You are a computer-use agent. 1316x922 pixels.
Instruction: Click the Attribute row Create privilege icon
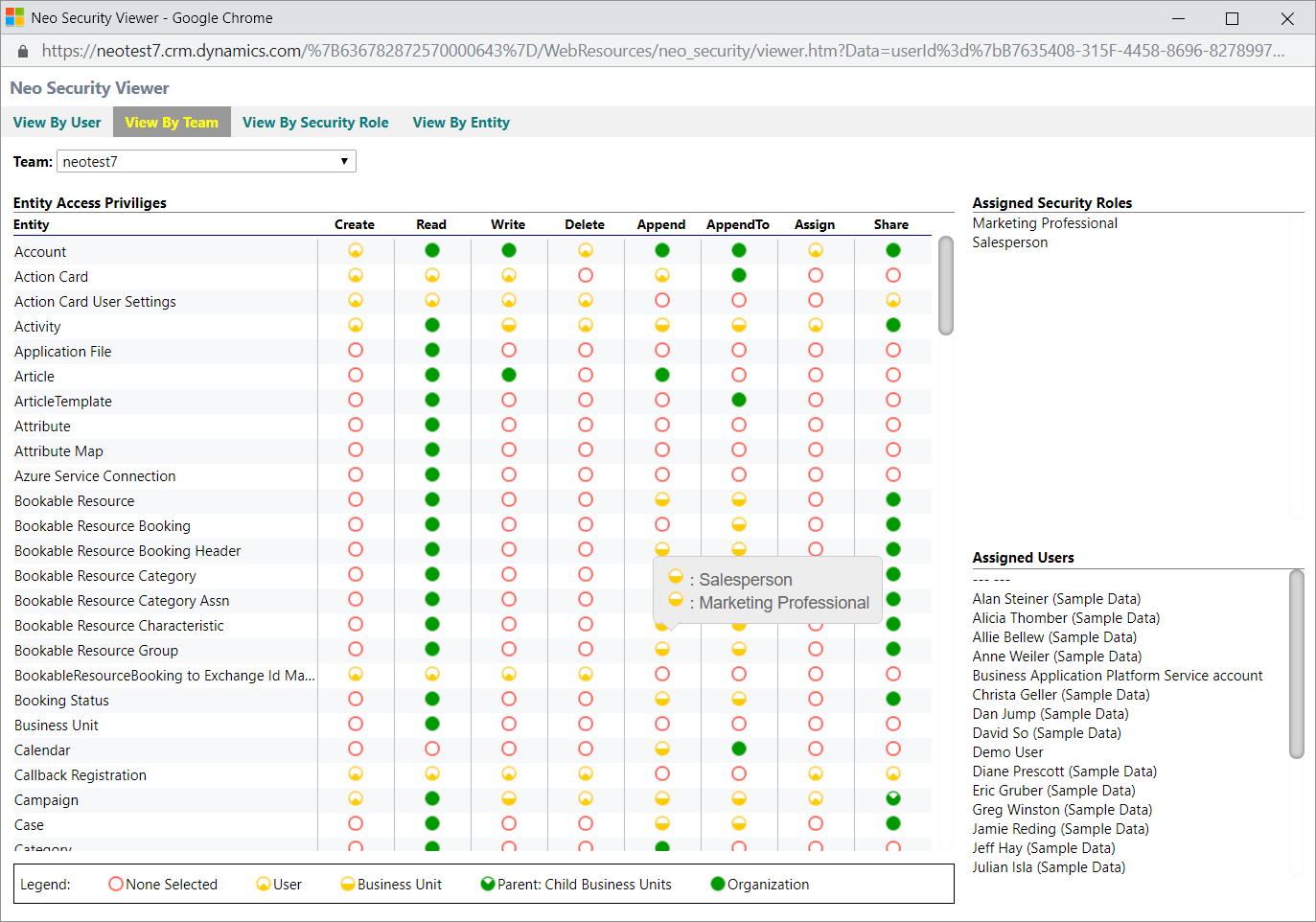(356, 425)
